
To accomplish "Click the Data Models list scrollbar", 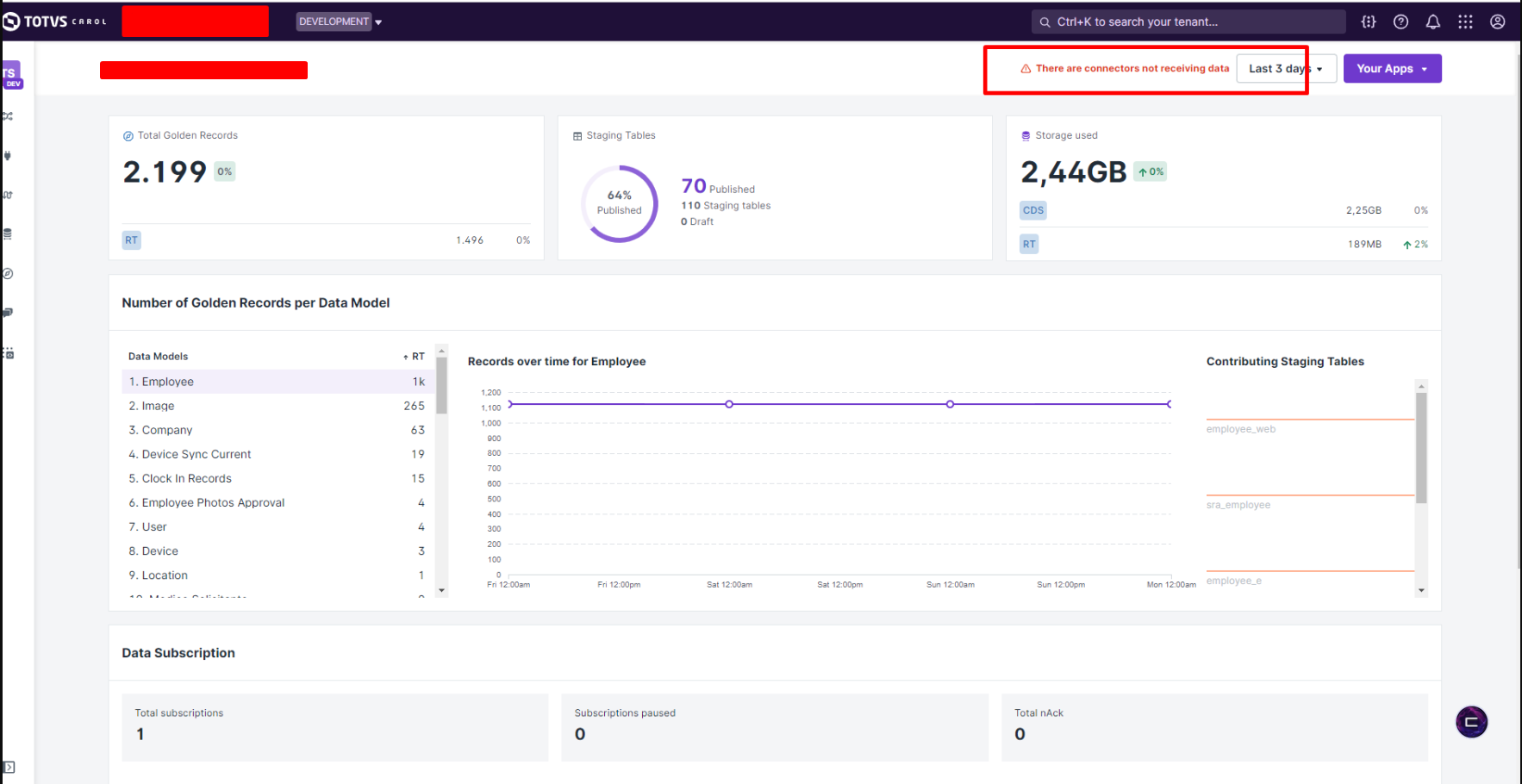I will 441,386.
